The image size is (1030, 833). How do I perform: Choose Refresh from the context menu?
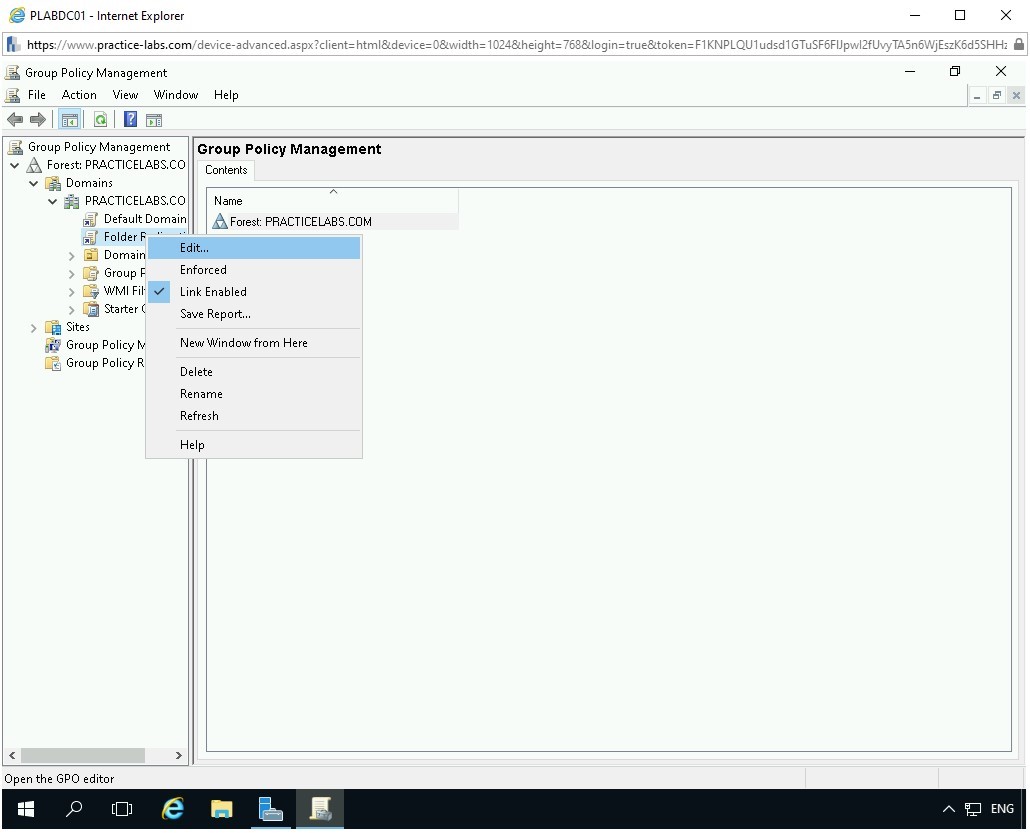point(254,416)
